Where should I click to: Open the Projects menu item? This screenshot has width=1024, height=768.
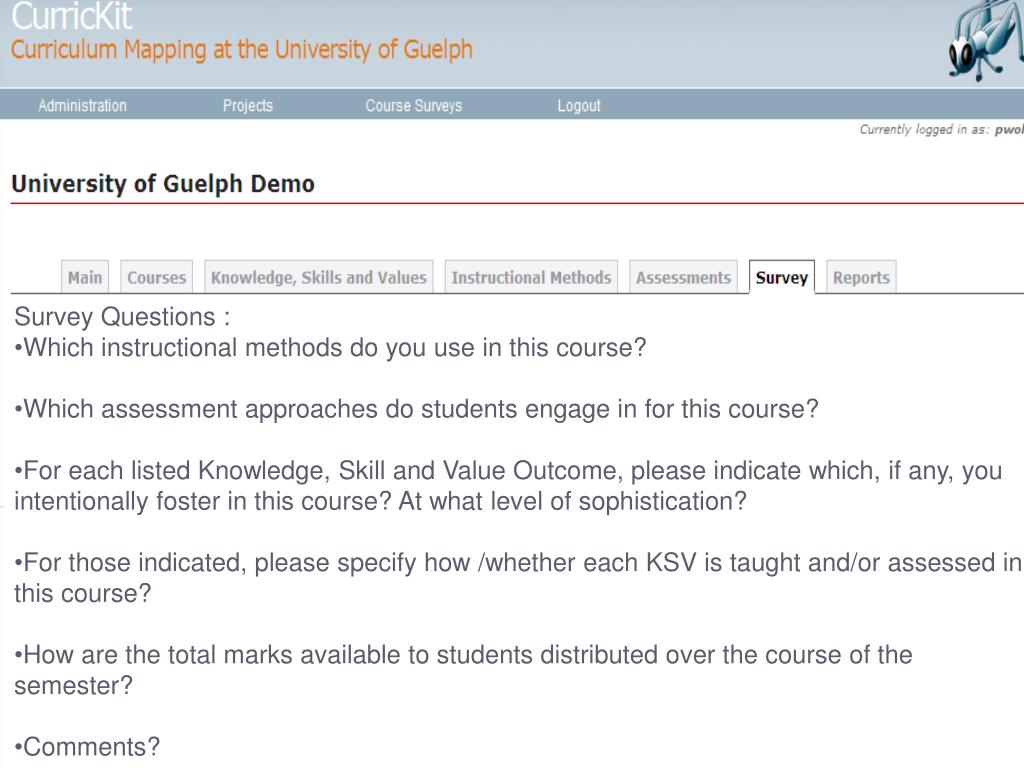tap(248, 105)
